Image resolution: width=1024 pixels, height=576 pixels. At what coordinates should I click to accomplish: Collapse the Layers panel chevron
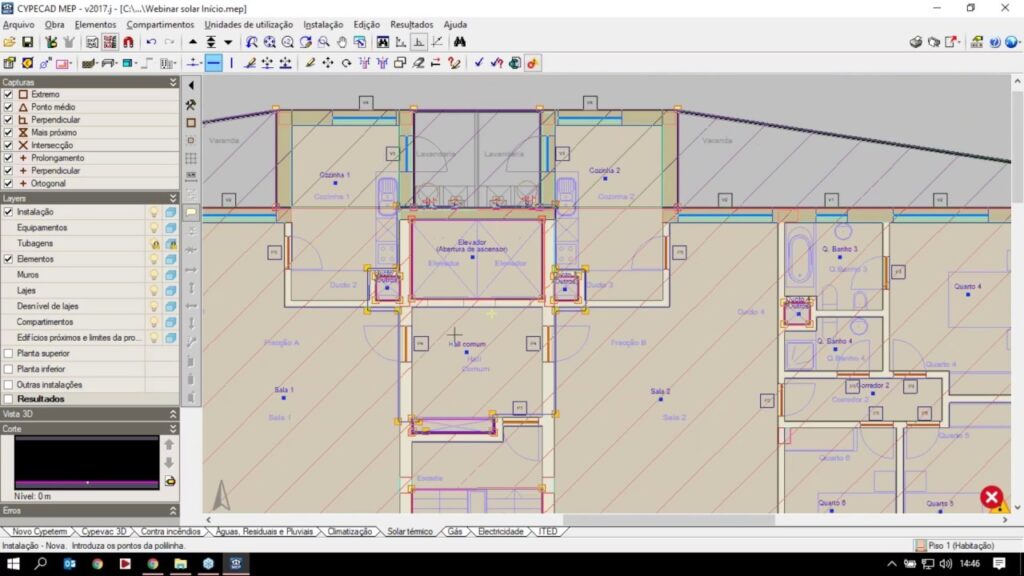click(173, 198)
